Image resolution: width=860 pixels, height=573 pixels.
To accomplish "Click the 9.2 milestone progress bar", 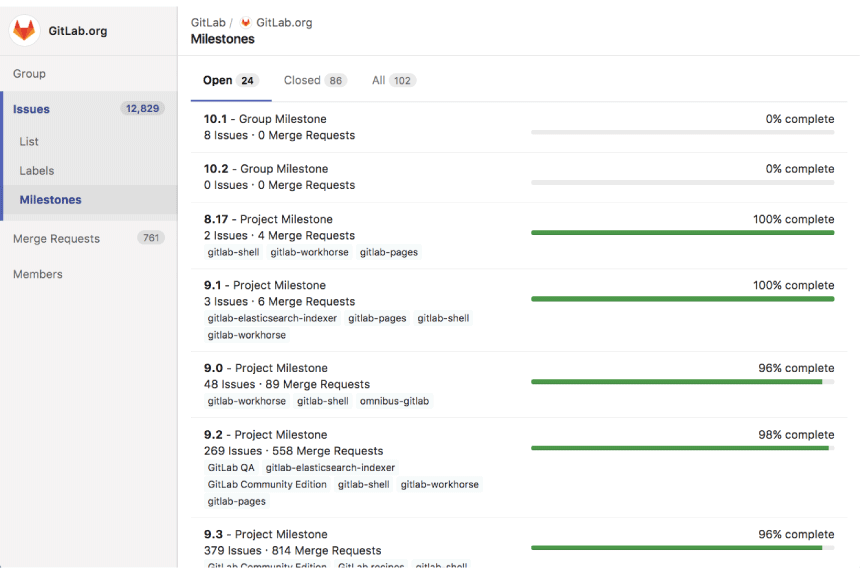I will click(682, 448).
